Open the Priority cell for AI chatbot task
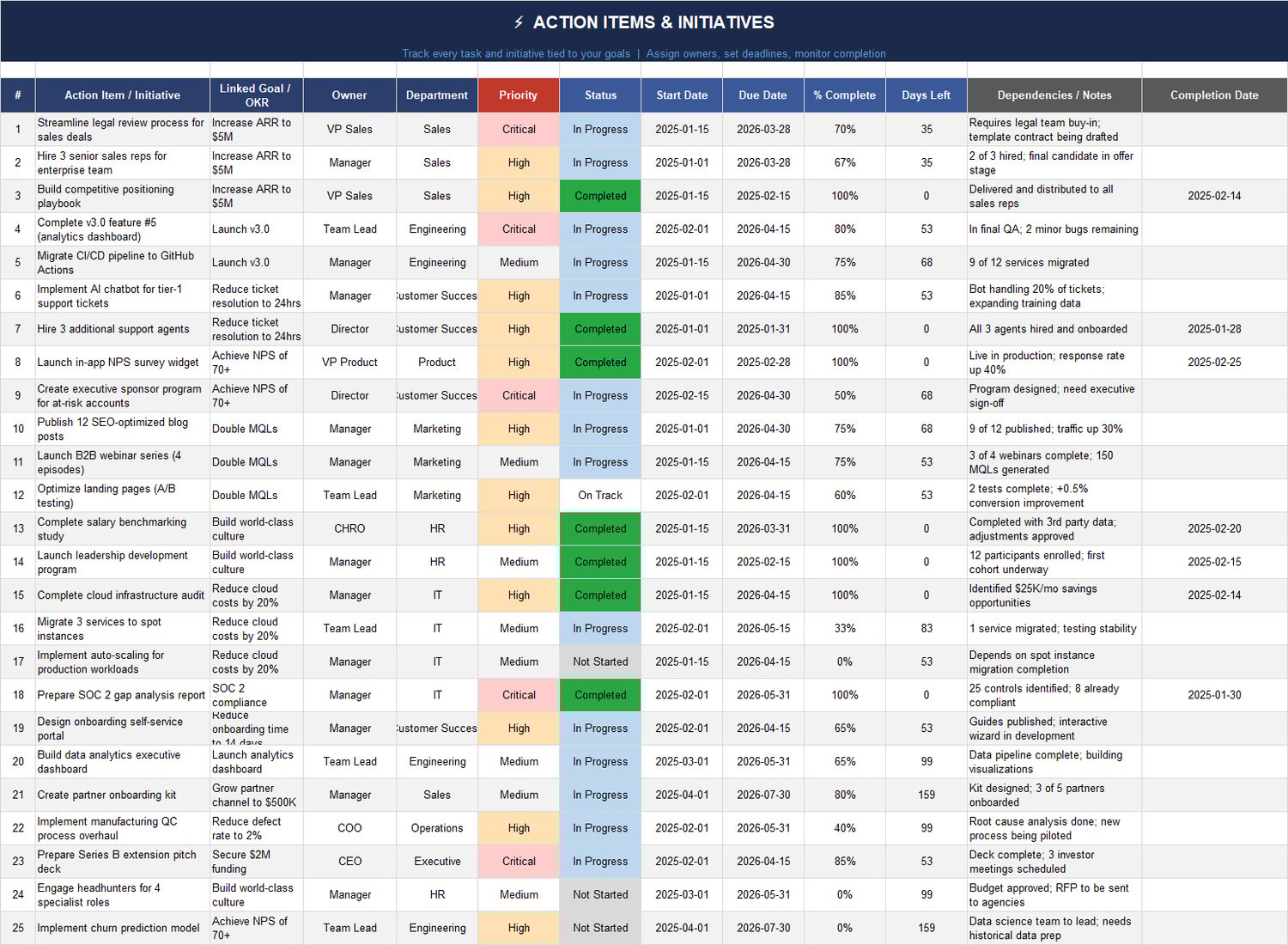Image resolution: width=1288 pixels, height=945 pixels. point(519,296)
